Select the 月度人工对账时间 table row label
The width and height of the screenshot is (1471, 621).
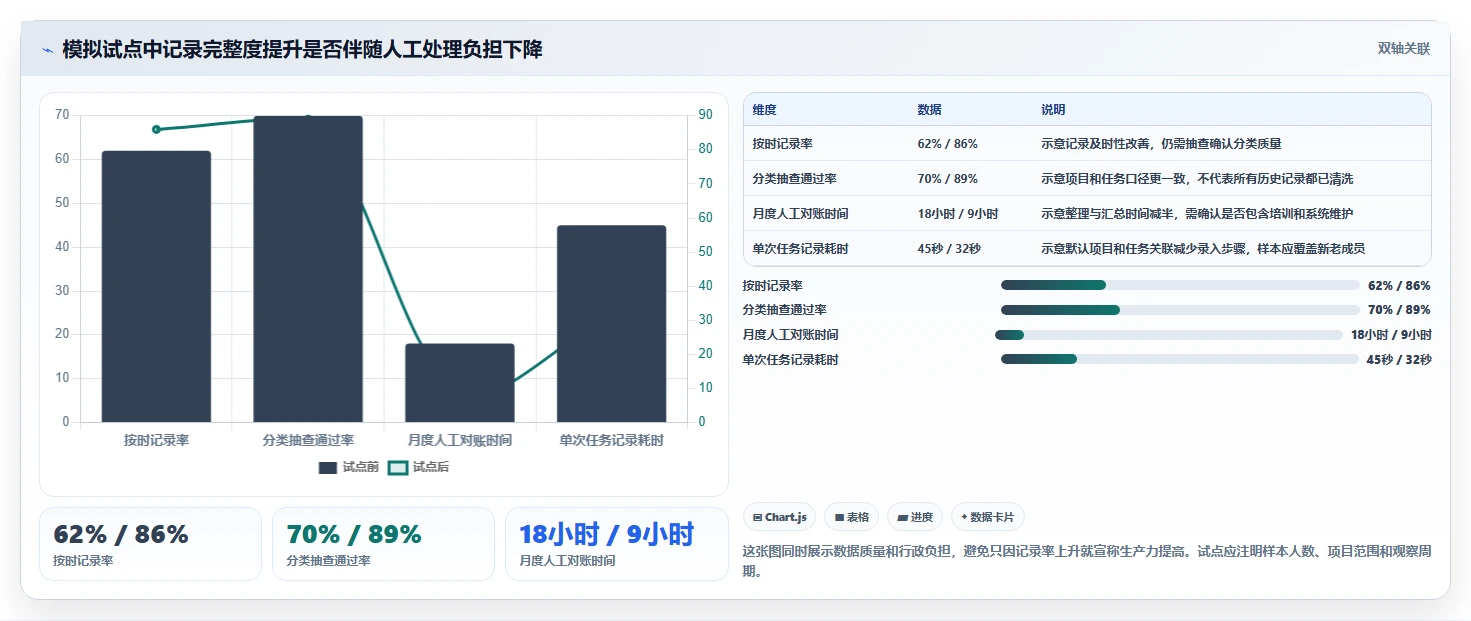pos(801,214)
